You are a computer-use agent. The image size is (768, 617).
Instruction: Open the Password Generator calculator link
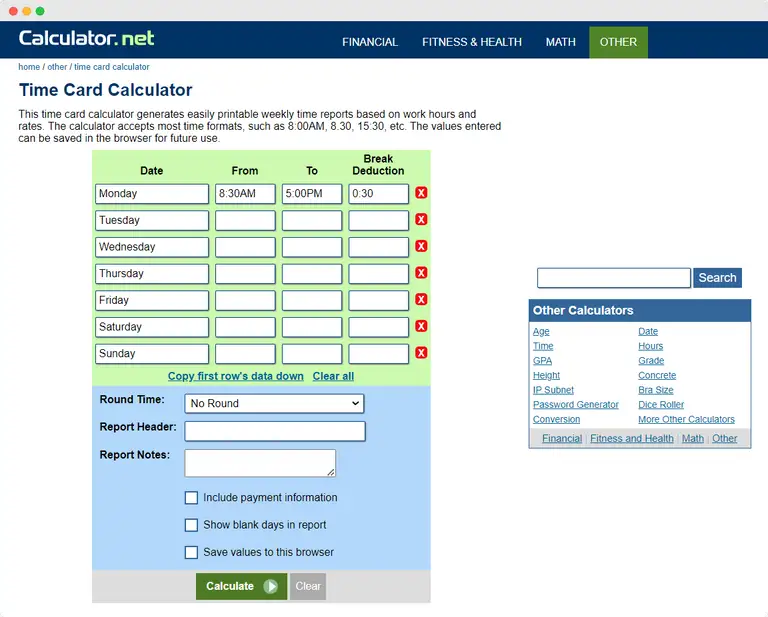[575, 405]
